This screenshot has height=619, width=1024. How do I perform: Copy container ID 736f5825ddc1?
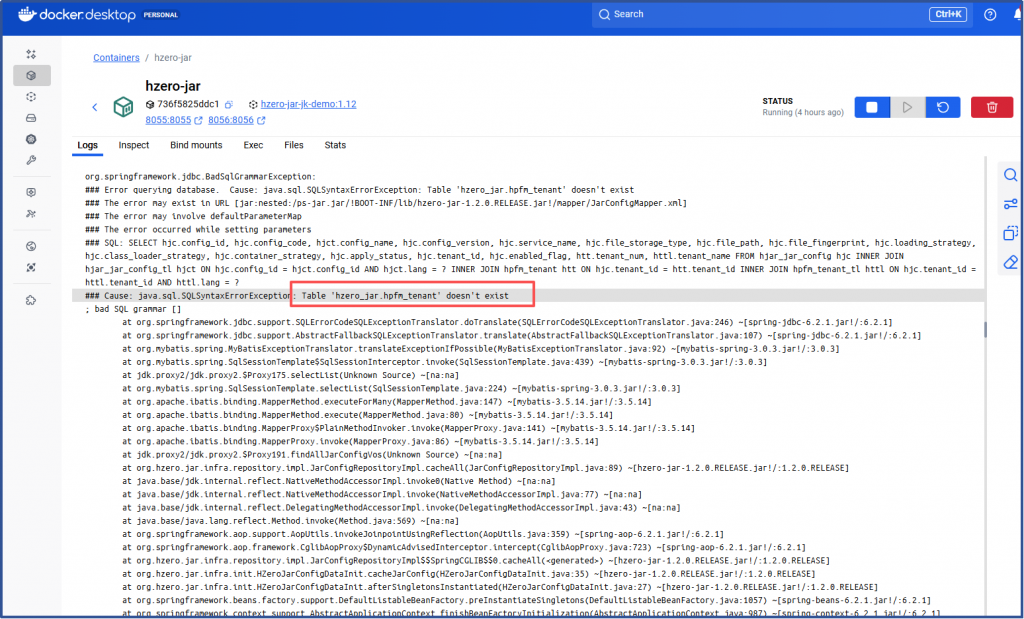(x=229, y=104)
